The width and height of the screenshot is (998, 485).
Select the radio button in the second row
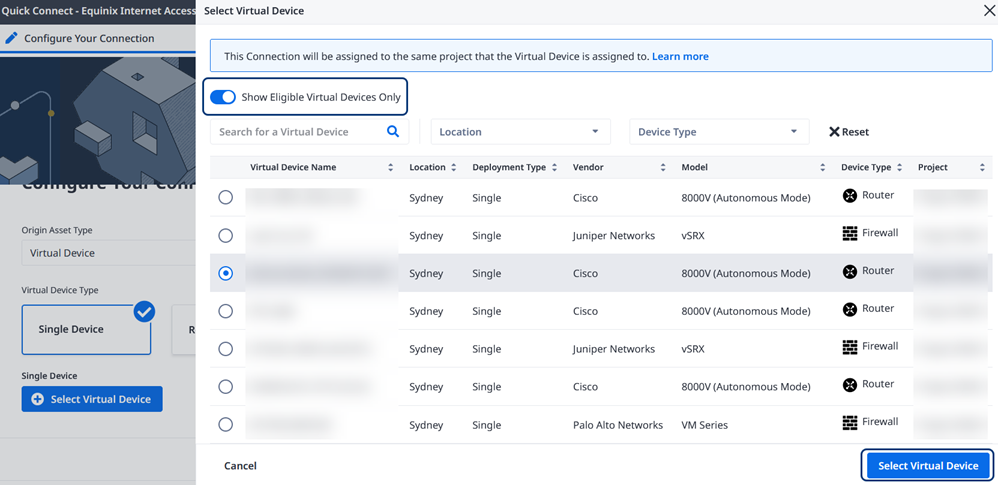pyautogui.click(x=225, y=235)
